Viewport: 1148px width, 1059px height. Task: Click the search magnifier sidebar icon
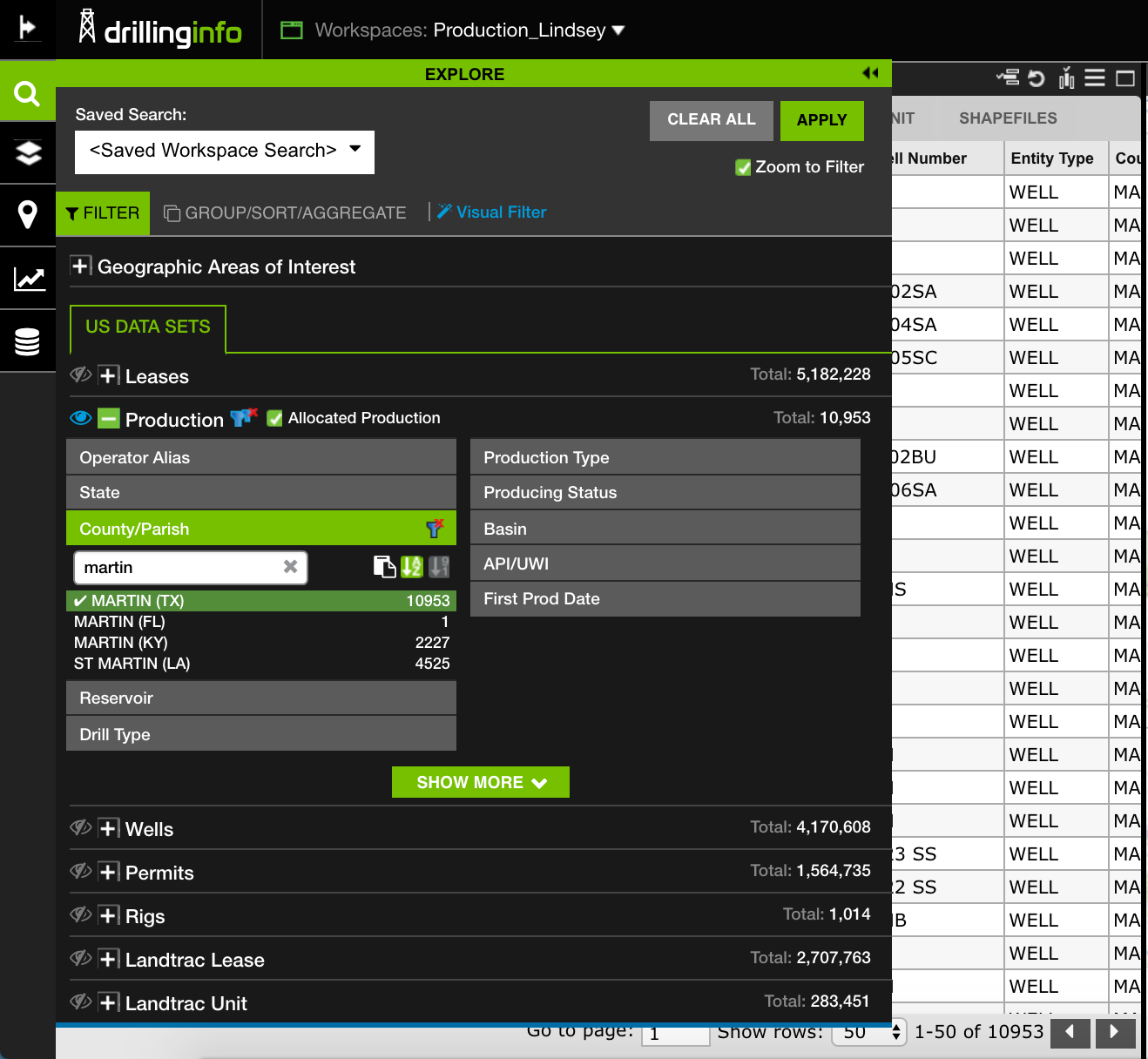[28, 92]
